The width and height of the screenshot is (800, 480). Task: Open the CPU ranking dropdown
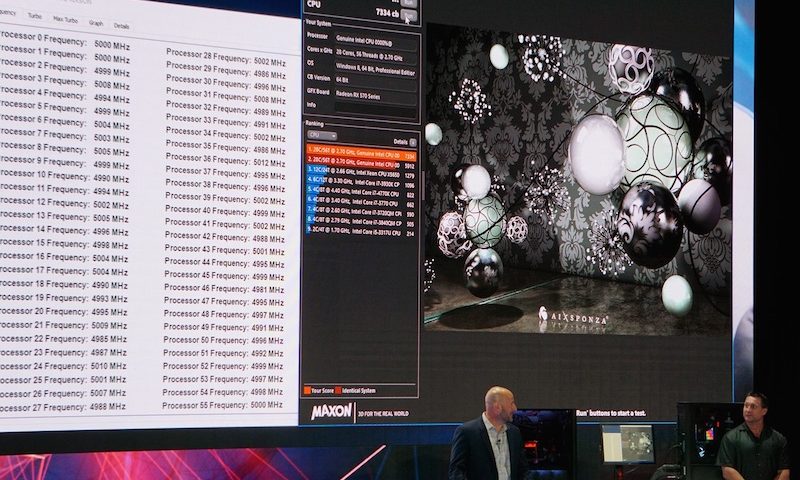tap(322, 136)
